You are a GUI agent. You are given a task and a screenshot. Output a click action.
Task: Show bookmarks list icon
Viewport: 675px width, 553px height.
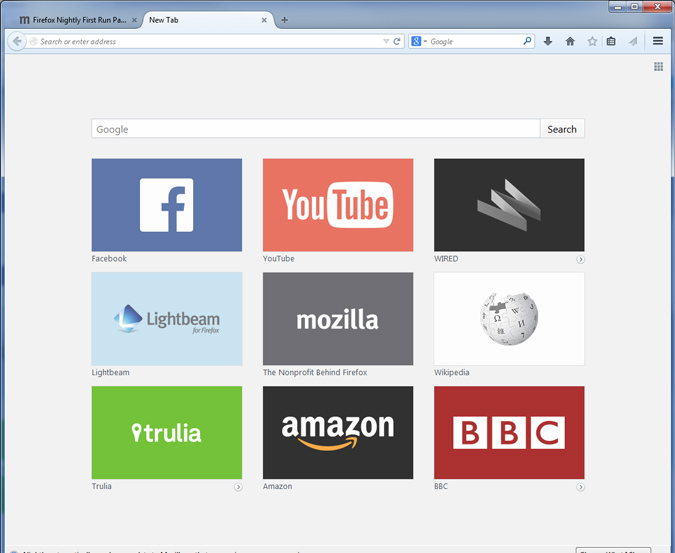pos(611,42)
